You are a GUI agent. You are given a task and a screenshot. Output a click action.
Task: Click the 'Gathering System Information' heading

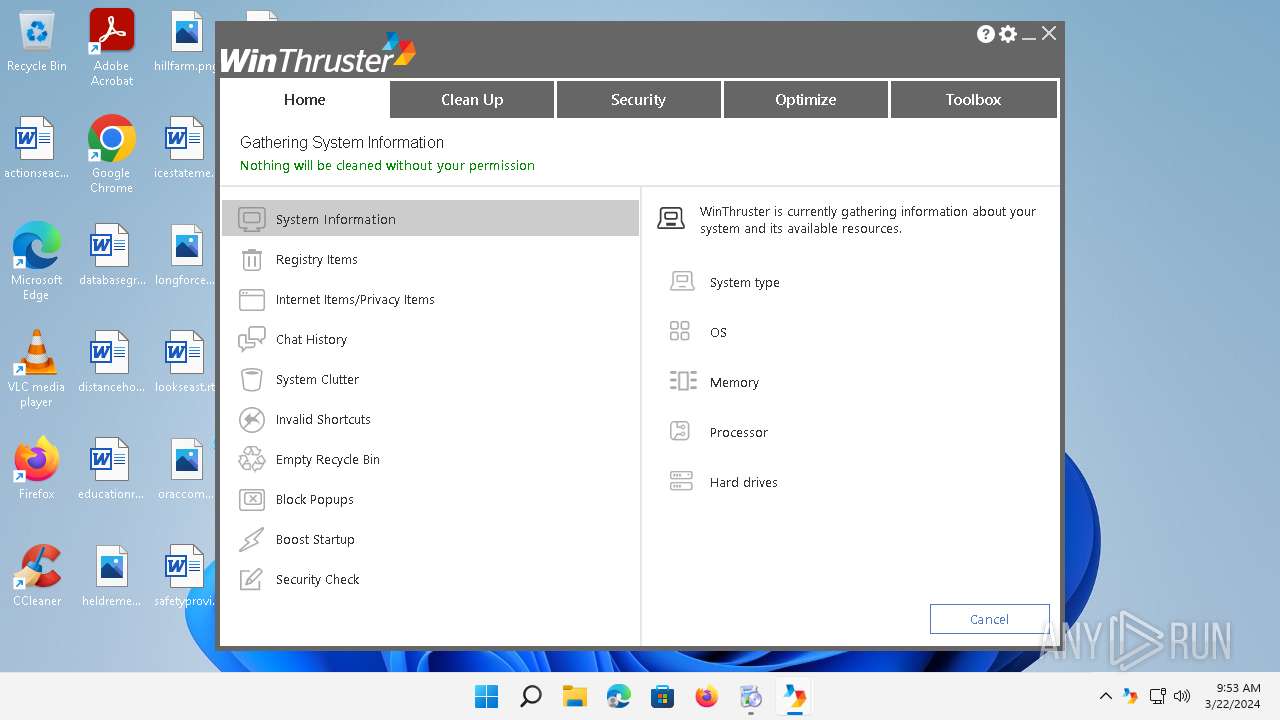tap(342, 142)
